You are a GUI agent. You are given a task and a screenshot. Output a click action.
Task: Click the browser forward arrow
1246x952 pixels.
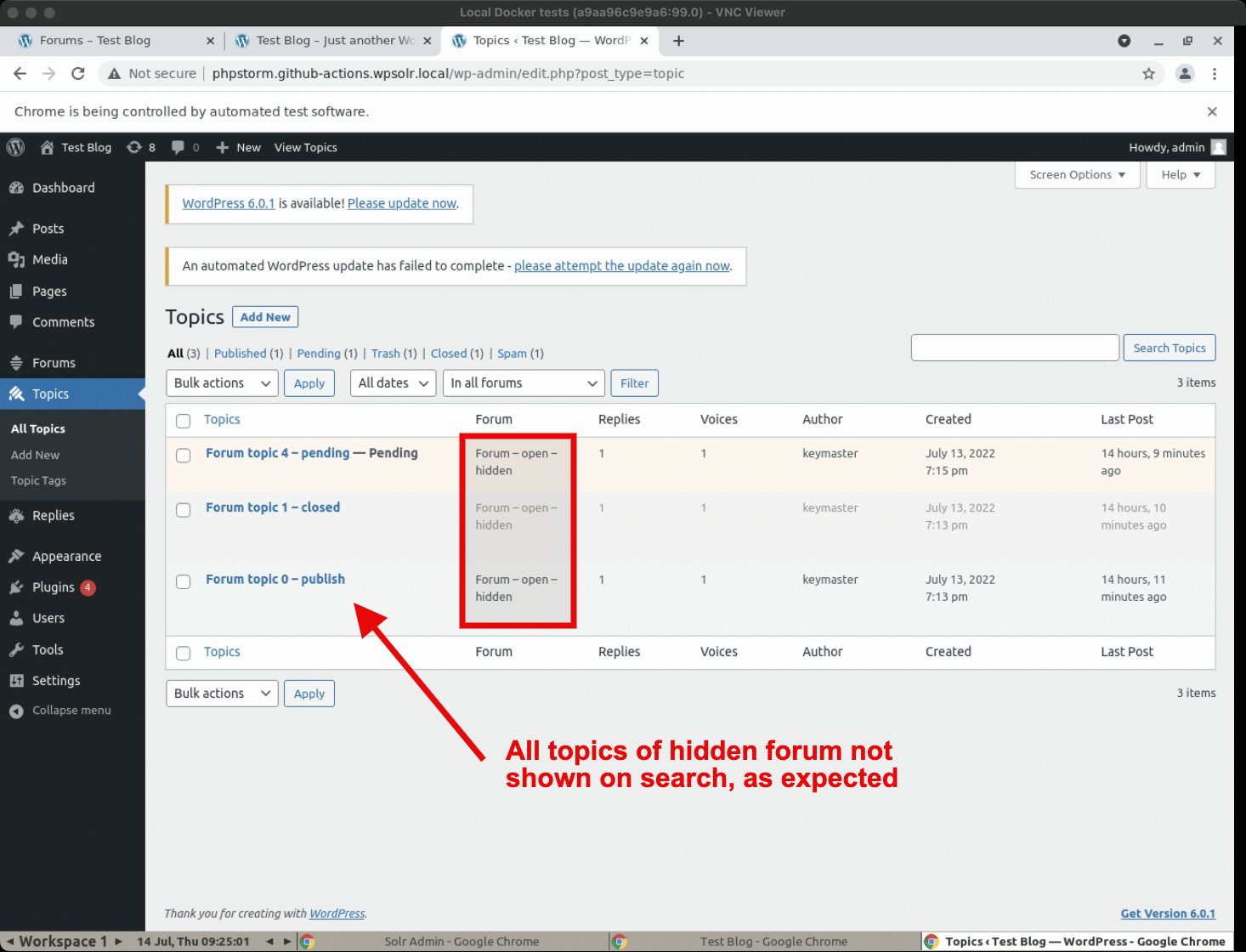click(49, 73)
